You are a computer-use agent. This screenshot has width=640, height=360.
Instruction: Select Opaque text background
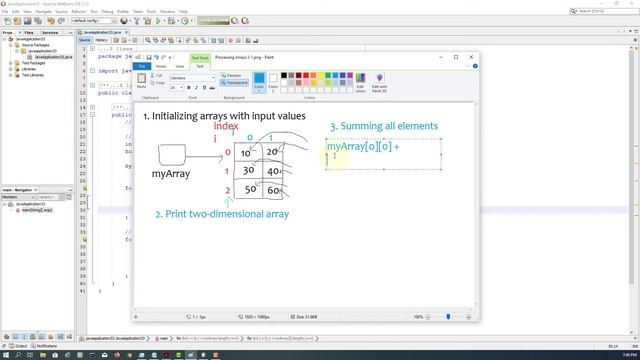(231, 76)
